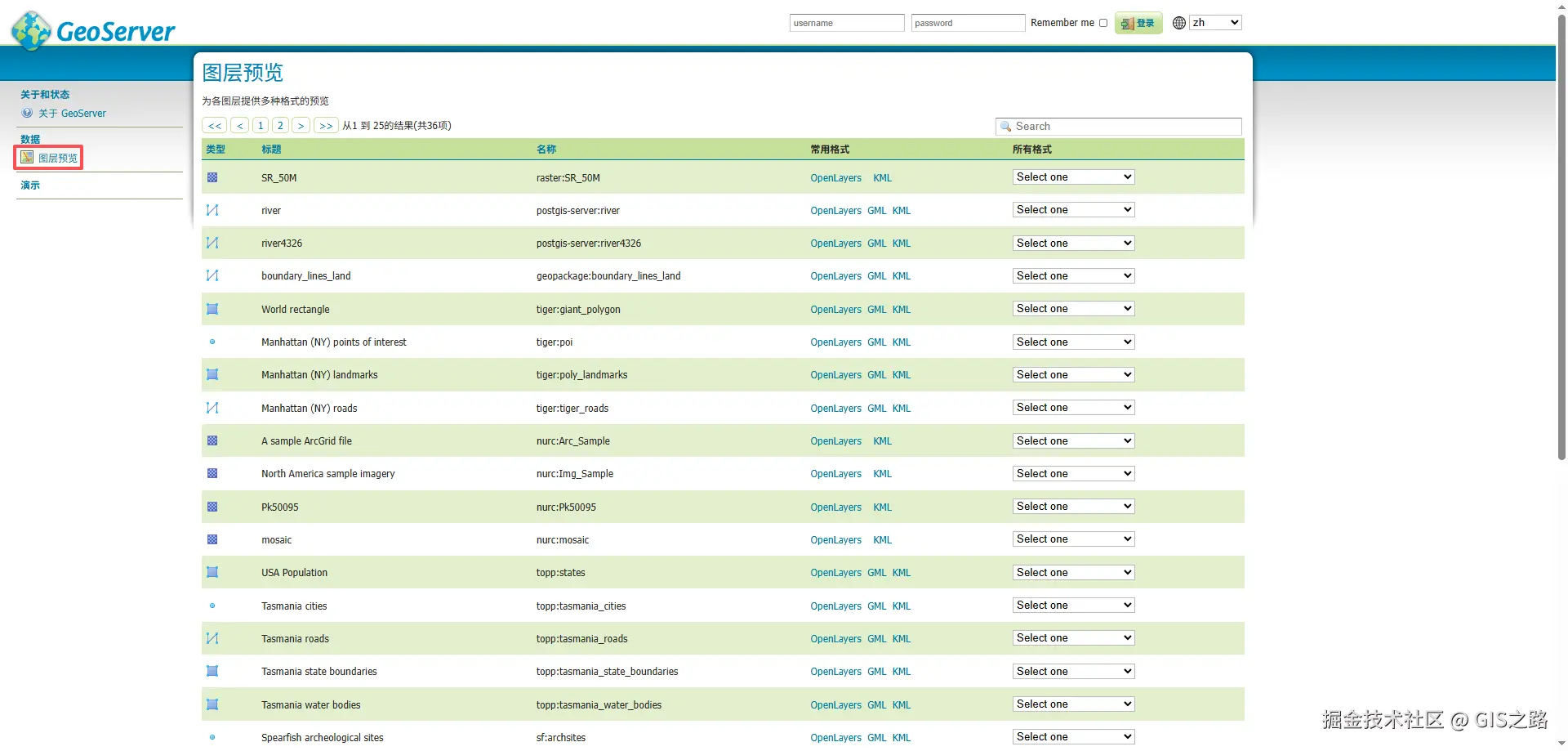Open GML link for postgis-server:river

[x=876, y=211]
